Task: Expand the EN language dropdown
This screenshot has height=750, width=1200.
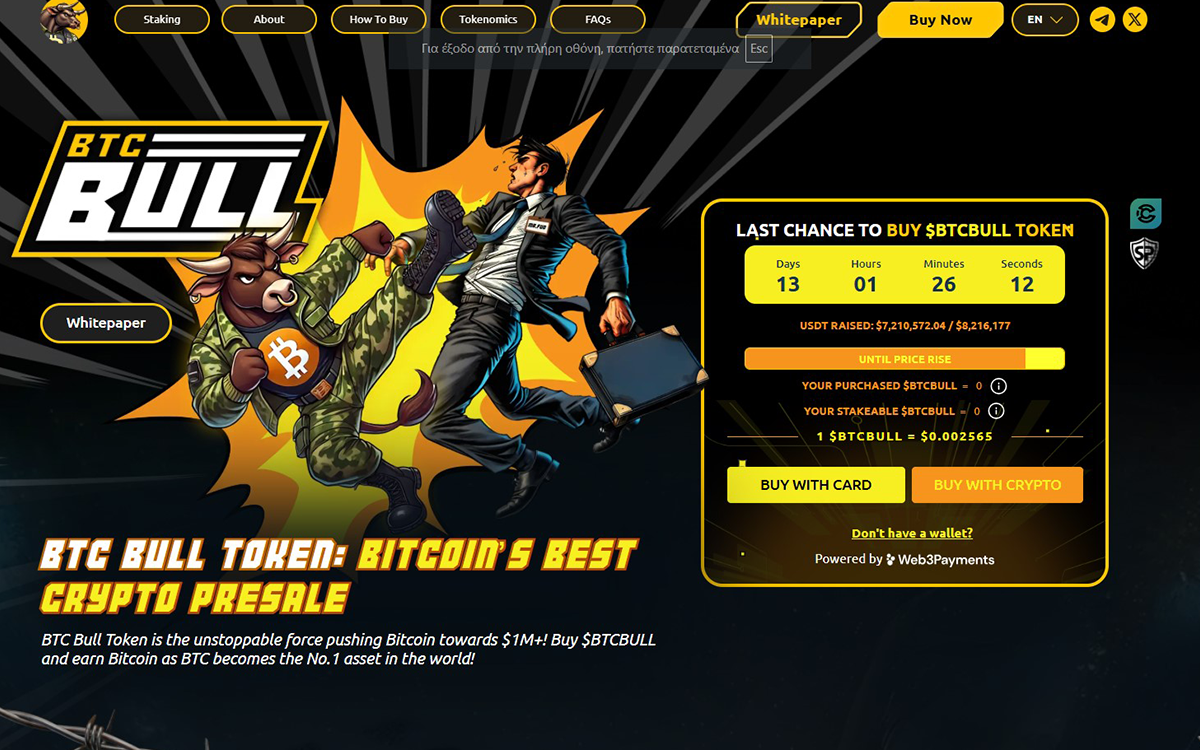Action: 1045,19
